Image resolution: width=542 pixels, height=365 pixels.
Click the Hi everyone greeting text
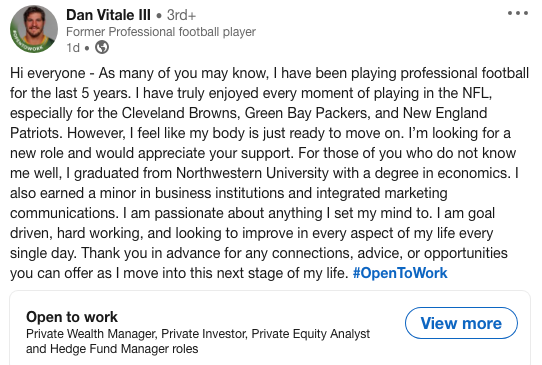click(48, 73)
